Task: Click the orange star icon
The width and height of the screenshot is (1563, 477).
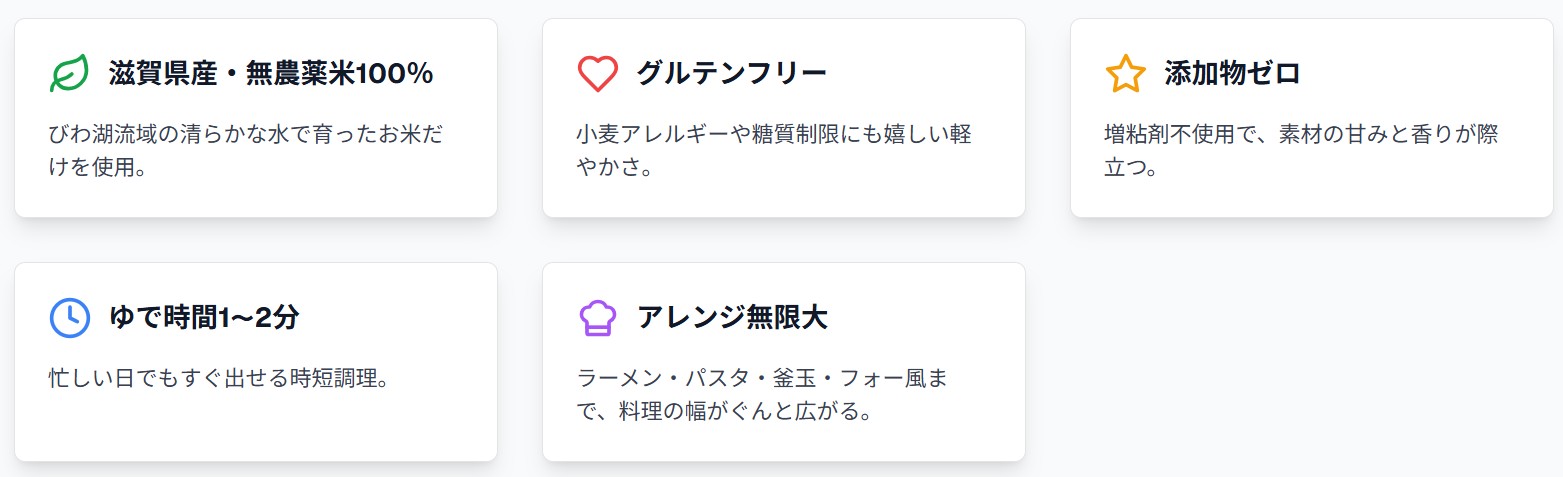Action: (x=1125, y=74)
